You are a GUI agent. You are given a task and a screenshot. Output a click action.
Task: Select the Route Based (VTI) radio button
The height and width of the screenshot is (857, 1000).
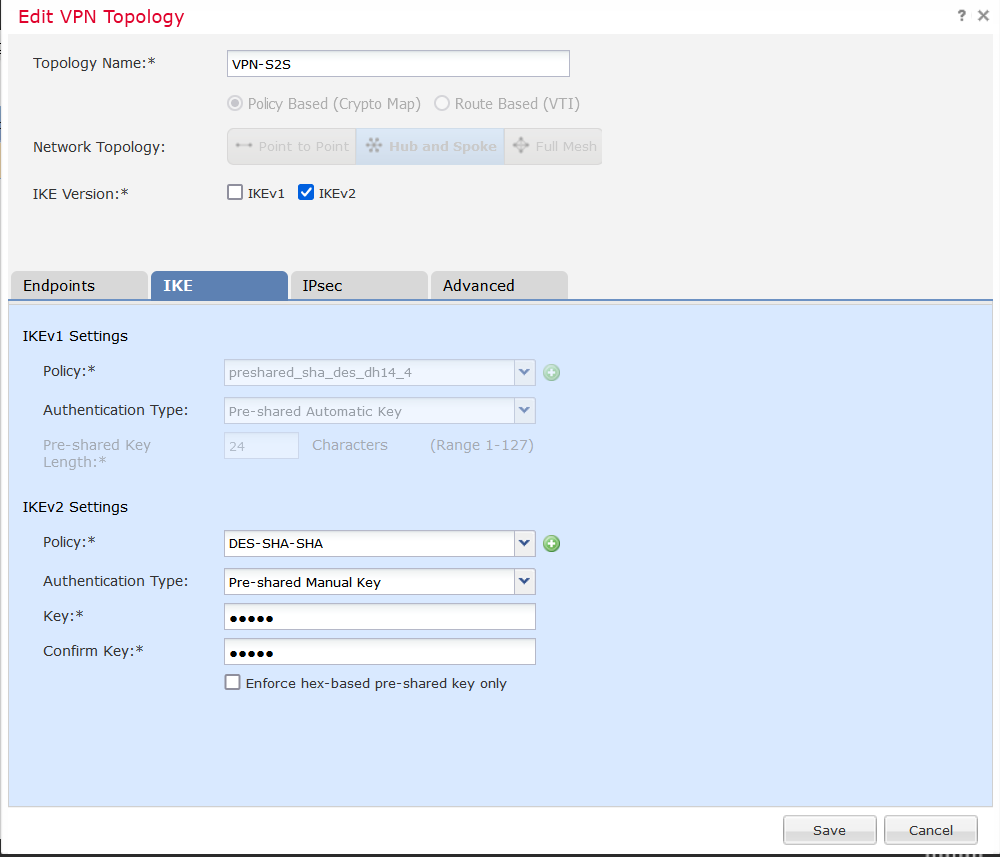pyautogui.click(x=442, y=104)
